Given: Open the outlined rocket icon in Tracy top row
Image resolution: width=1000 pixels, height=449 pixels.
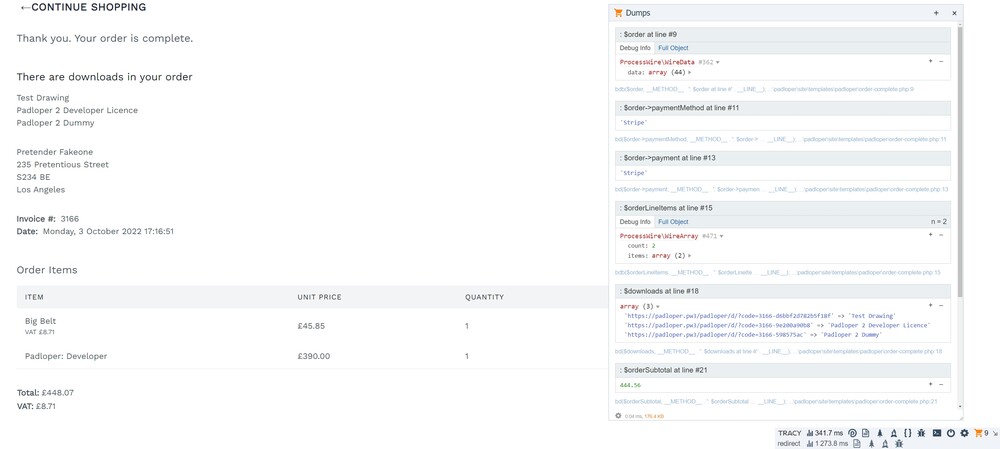Looking at the screenshot, I should tap(894, 433).
